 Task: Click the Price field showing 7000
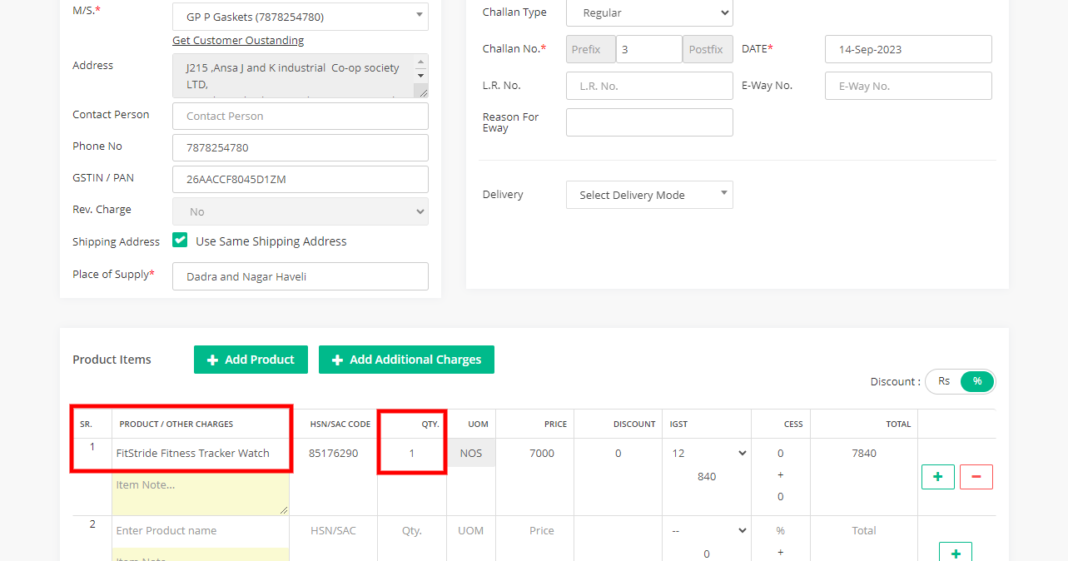pos(541,453)
